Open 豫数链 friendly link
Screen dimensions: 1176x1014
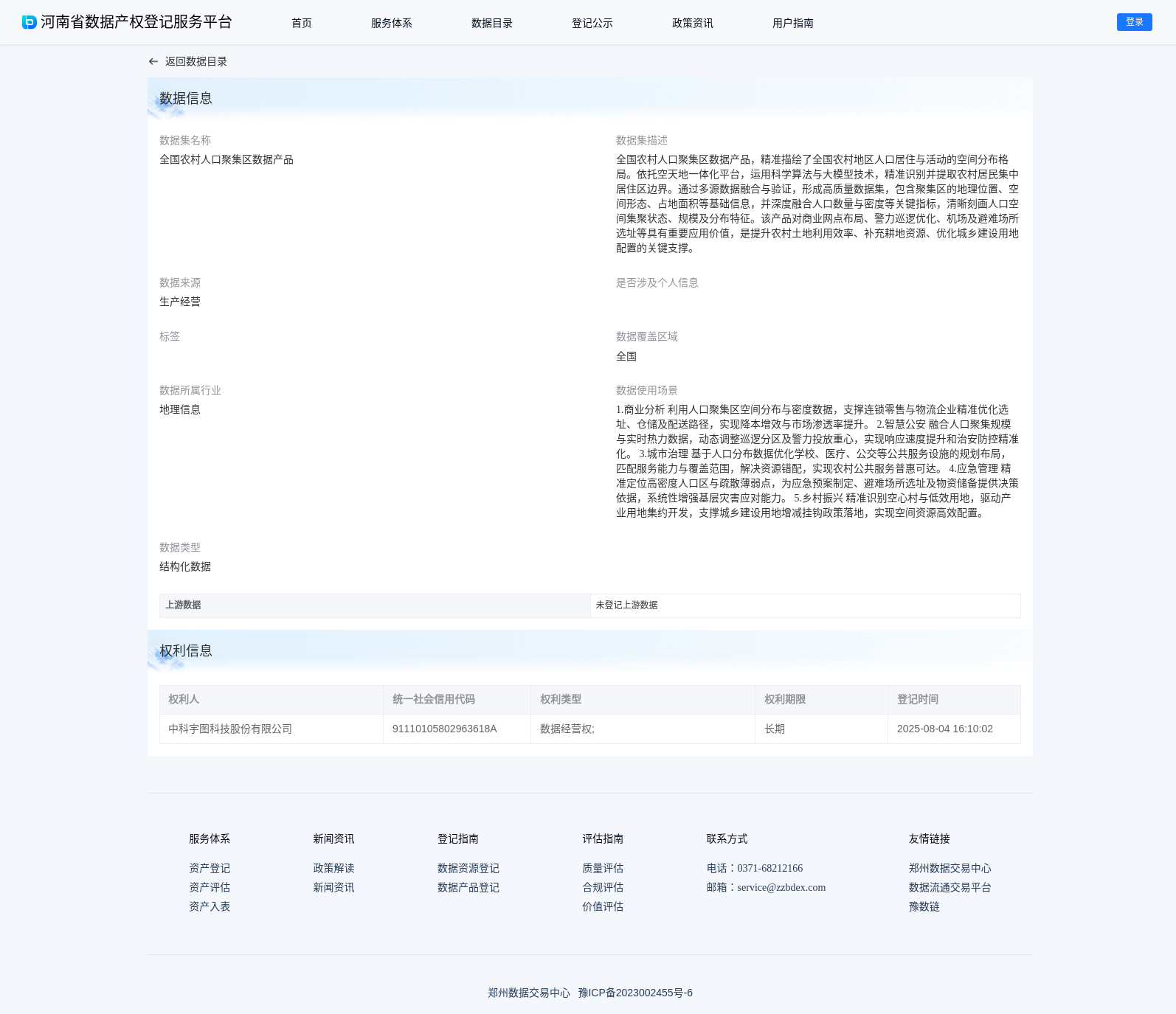pos(924,906)
